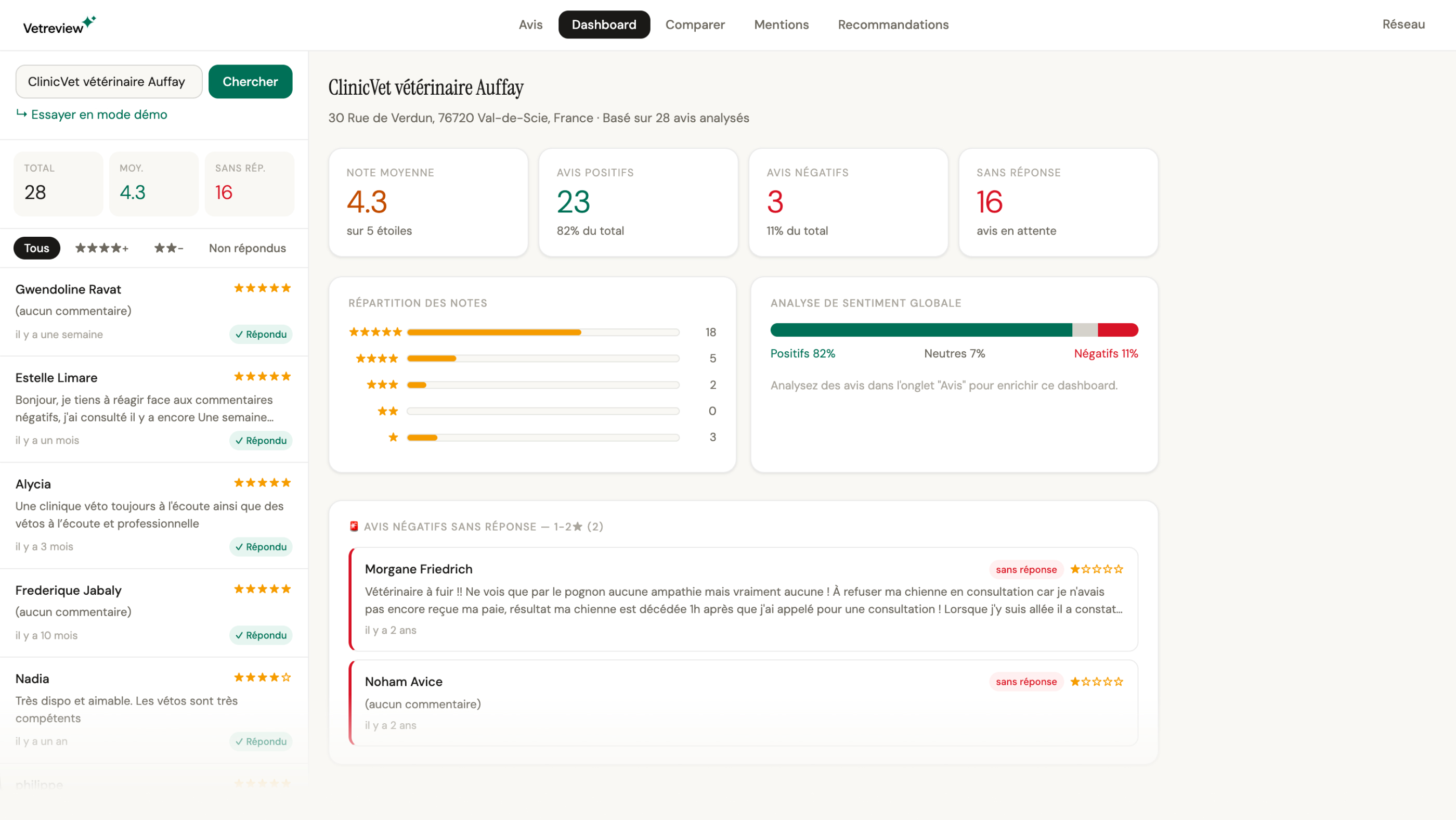Viewport: 1456px width, 820px height.
Task: Show Non répondus reviews
Action: (x=248, y=248)
